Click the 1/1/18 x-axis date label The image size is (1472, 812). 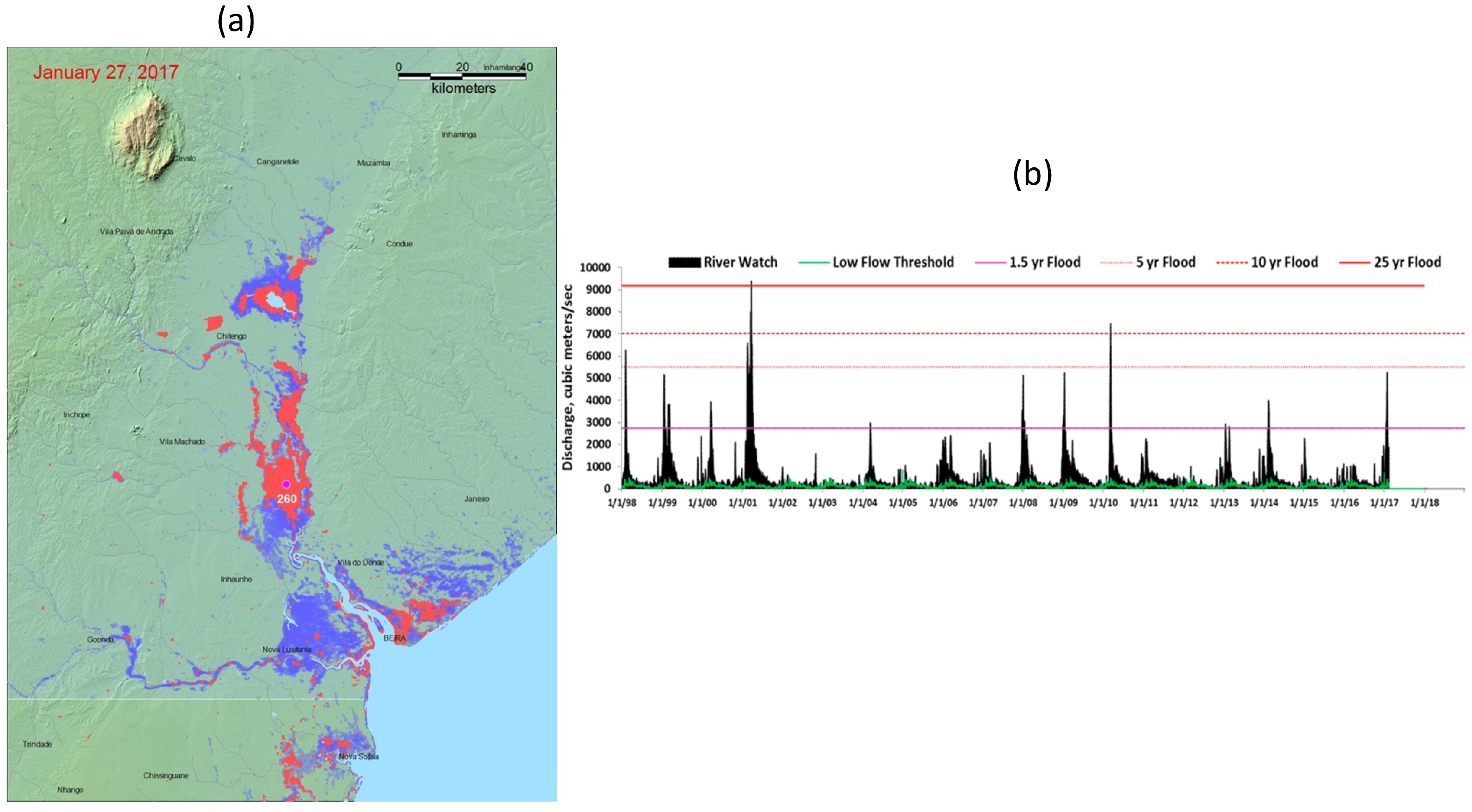[x=1425, y=503]
